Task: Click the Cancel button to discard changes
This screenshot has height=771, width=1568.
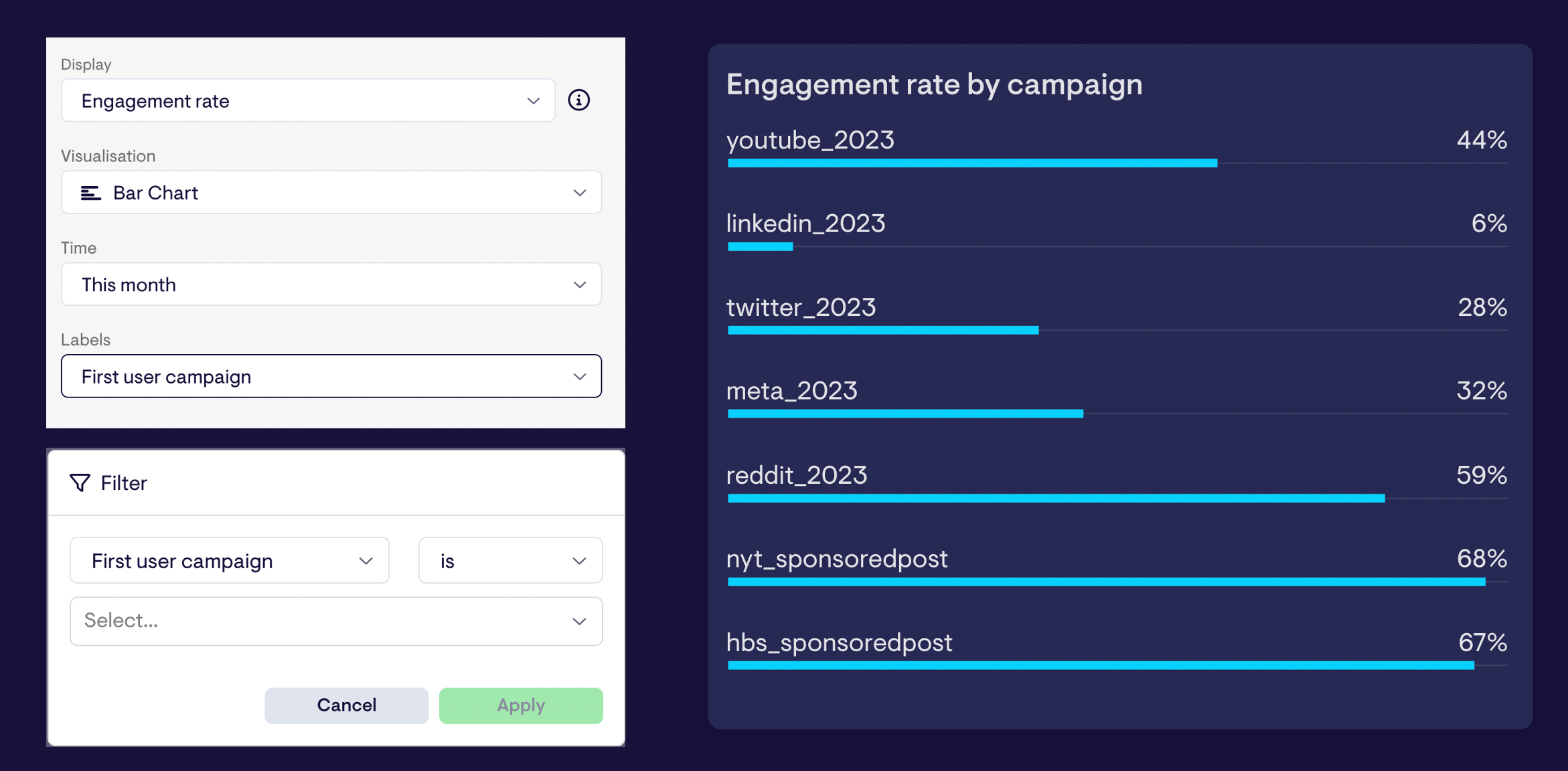Action: 347,676
